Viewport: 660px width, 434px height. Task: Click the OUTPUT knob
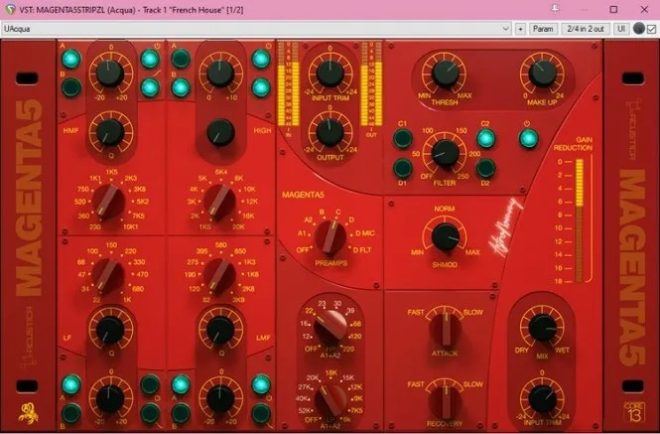pos(330,132)
